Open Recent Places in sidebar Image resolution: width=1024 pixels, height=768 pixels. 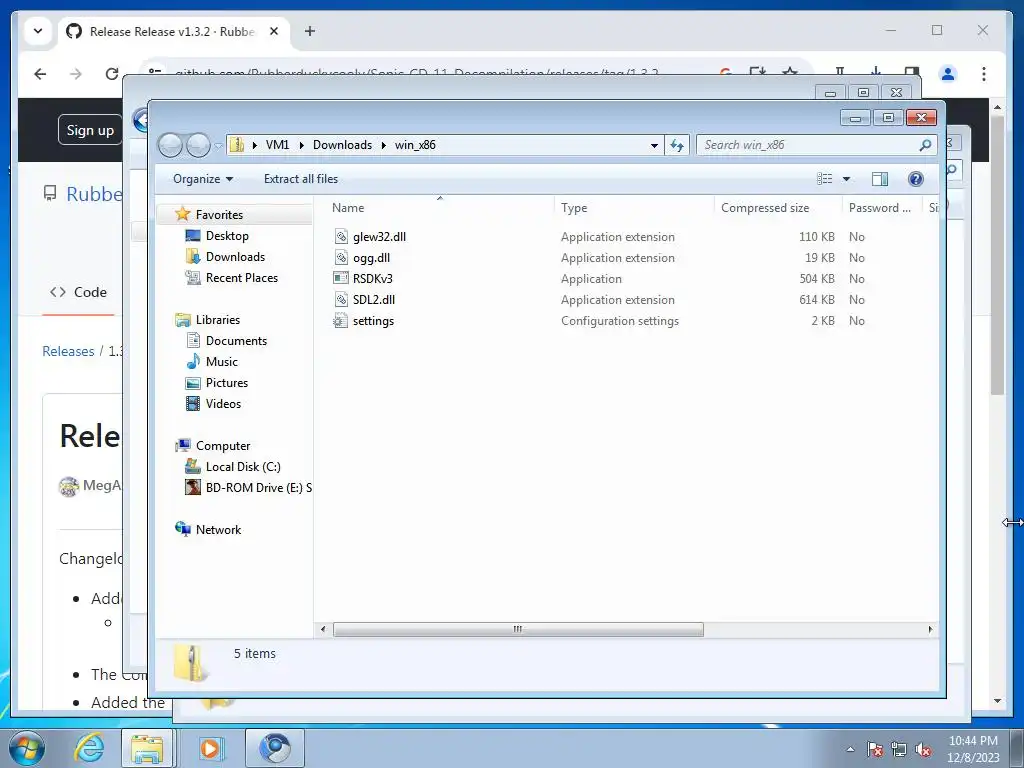(242, 278)
